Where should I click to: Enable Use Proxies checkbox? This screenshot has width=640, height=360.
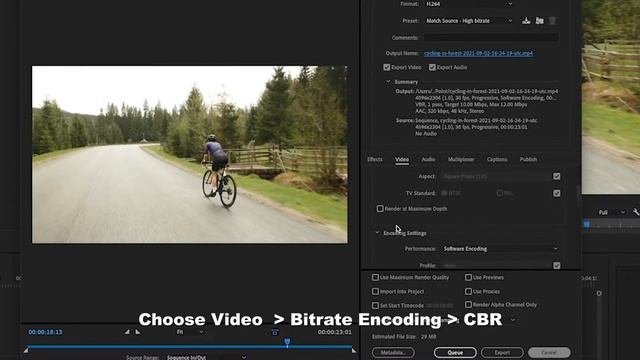coord(468,291)
